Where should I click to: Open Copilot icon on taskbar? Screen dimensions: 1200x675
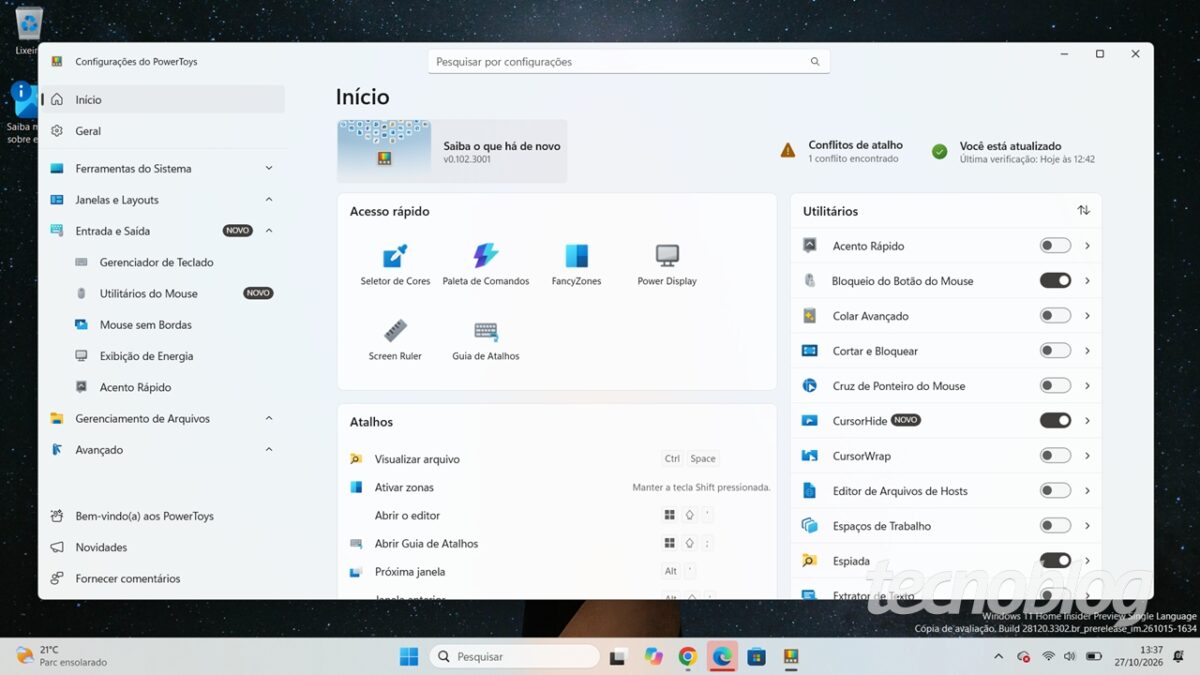(653, 656)
